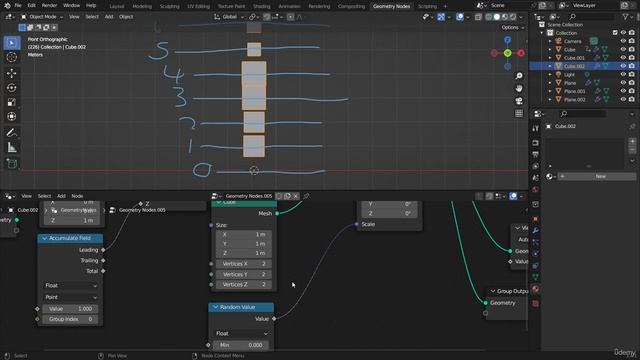Open Random Value Float type dropdown
Image resolution: width=640 pixels, height=360 pixels.
point(241,333)
